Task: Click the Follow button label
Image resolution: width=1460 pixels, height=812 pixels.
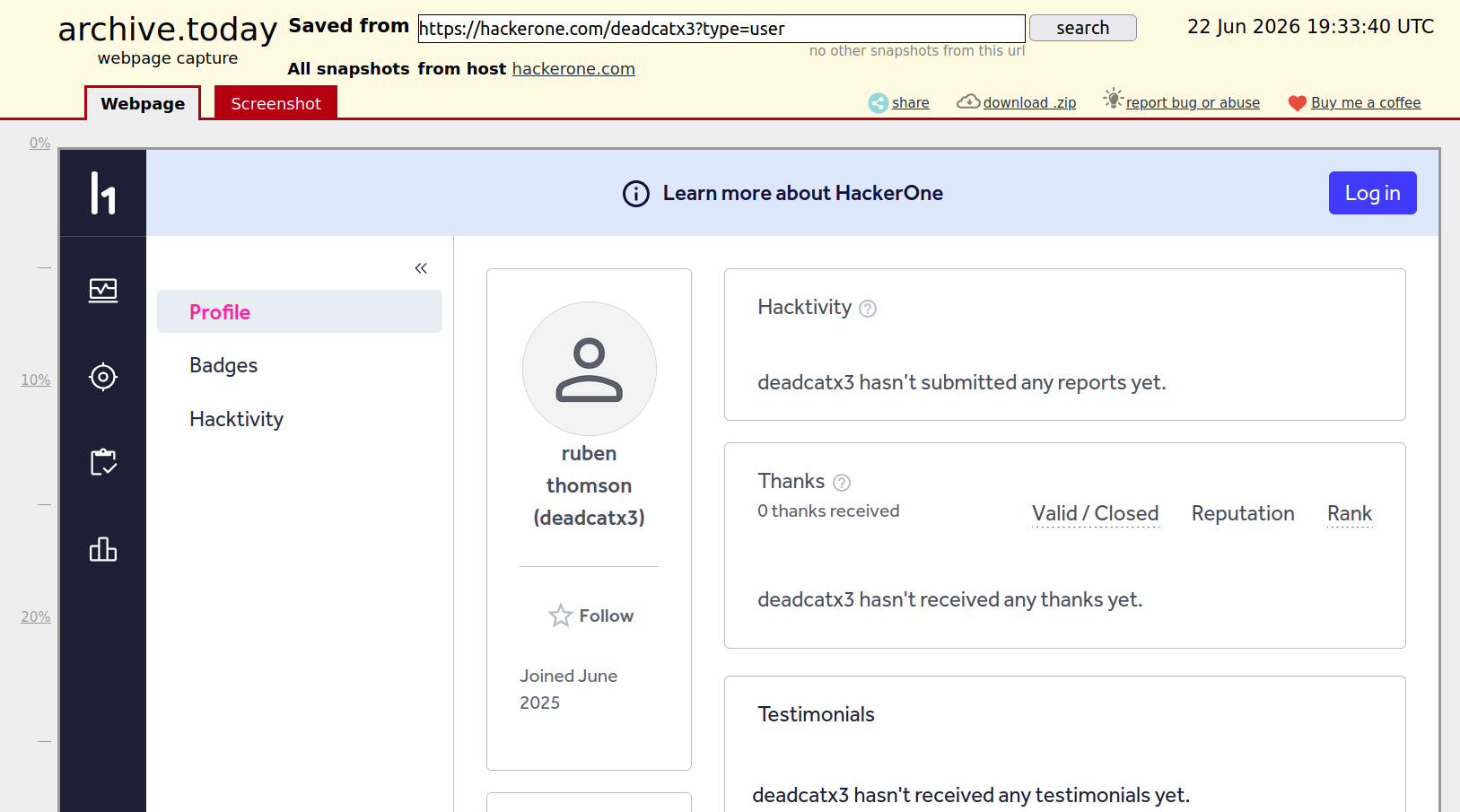Action: (607, 616)
